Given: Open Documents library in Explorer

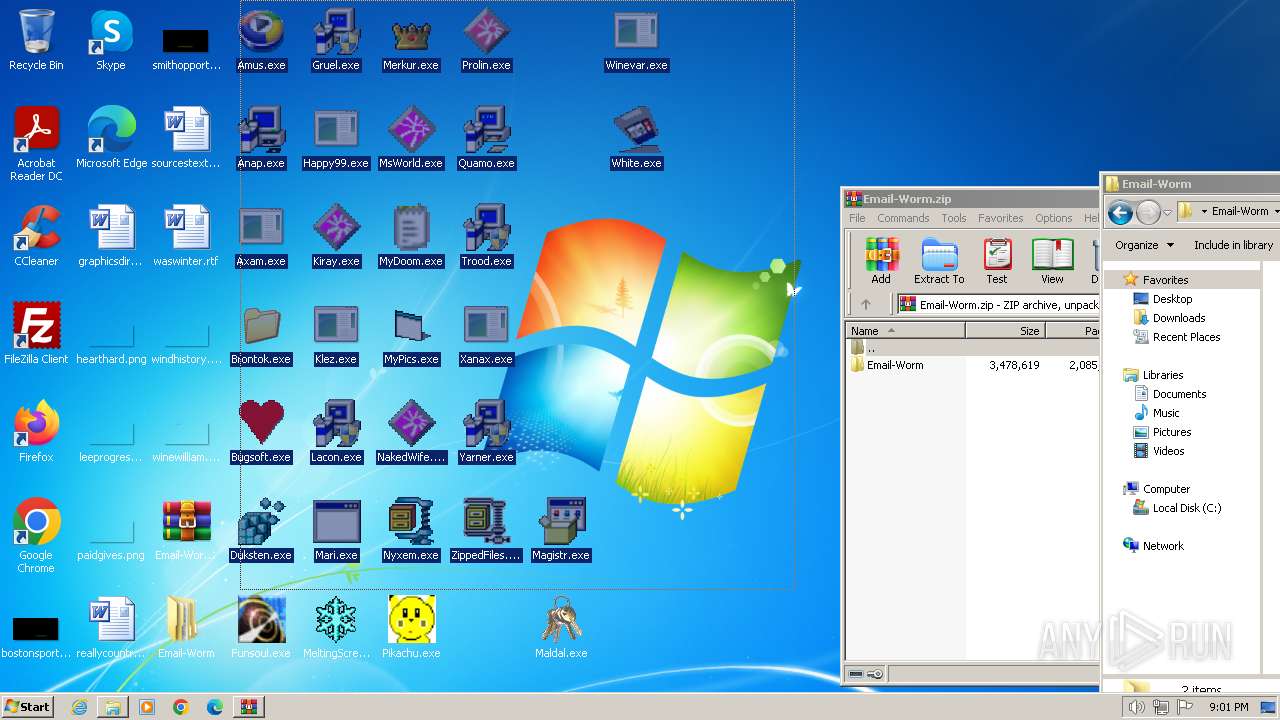Looking at the screenshot, I should (x=1179, y=394).
